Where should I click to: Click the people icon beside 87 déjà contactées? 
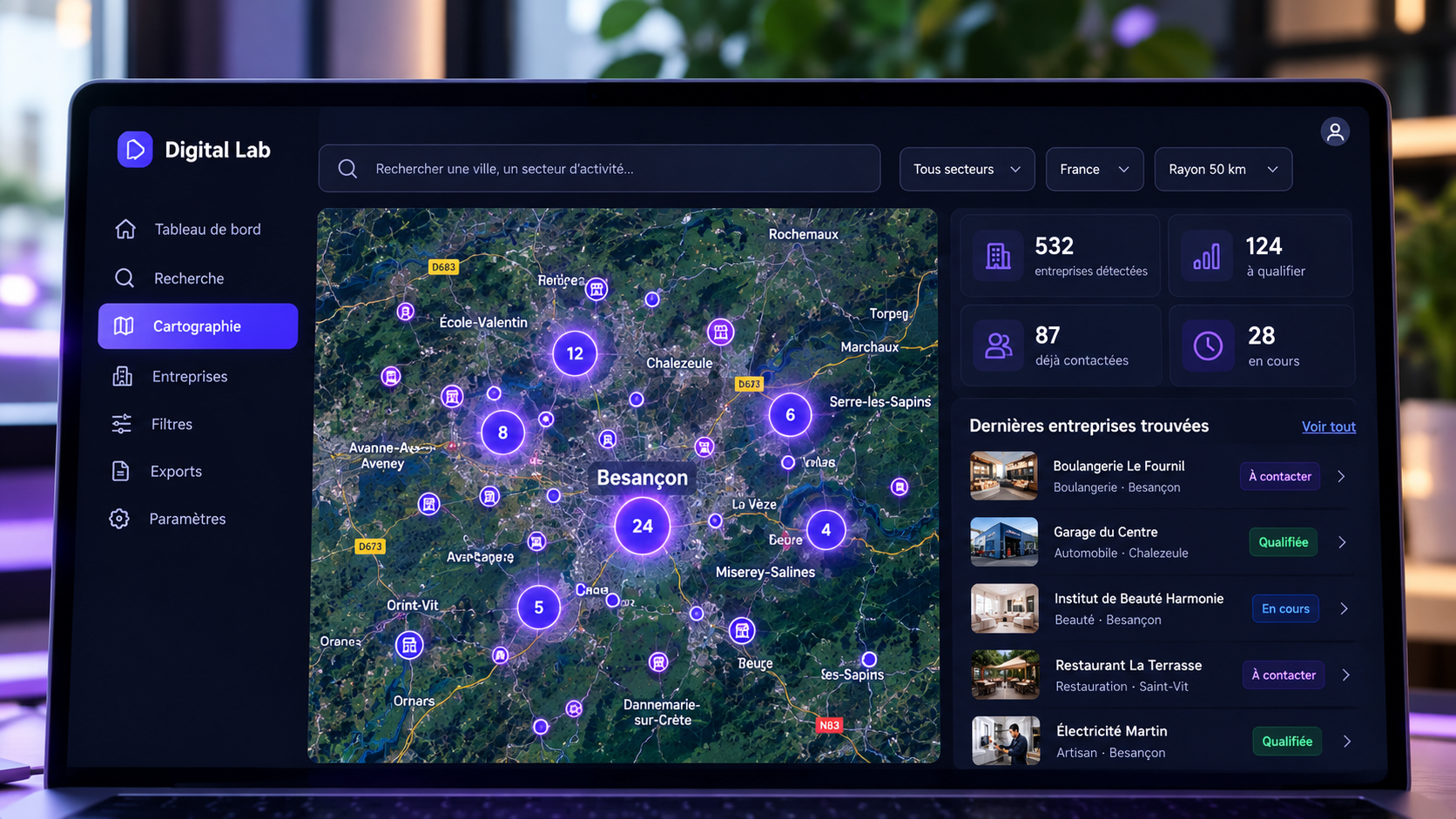pos(999,346)
